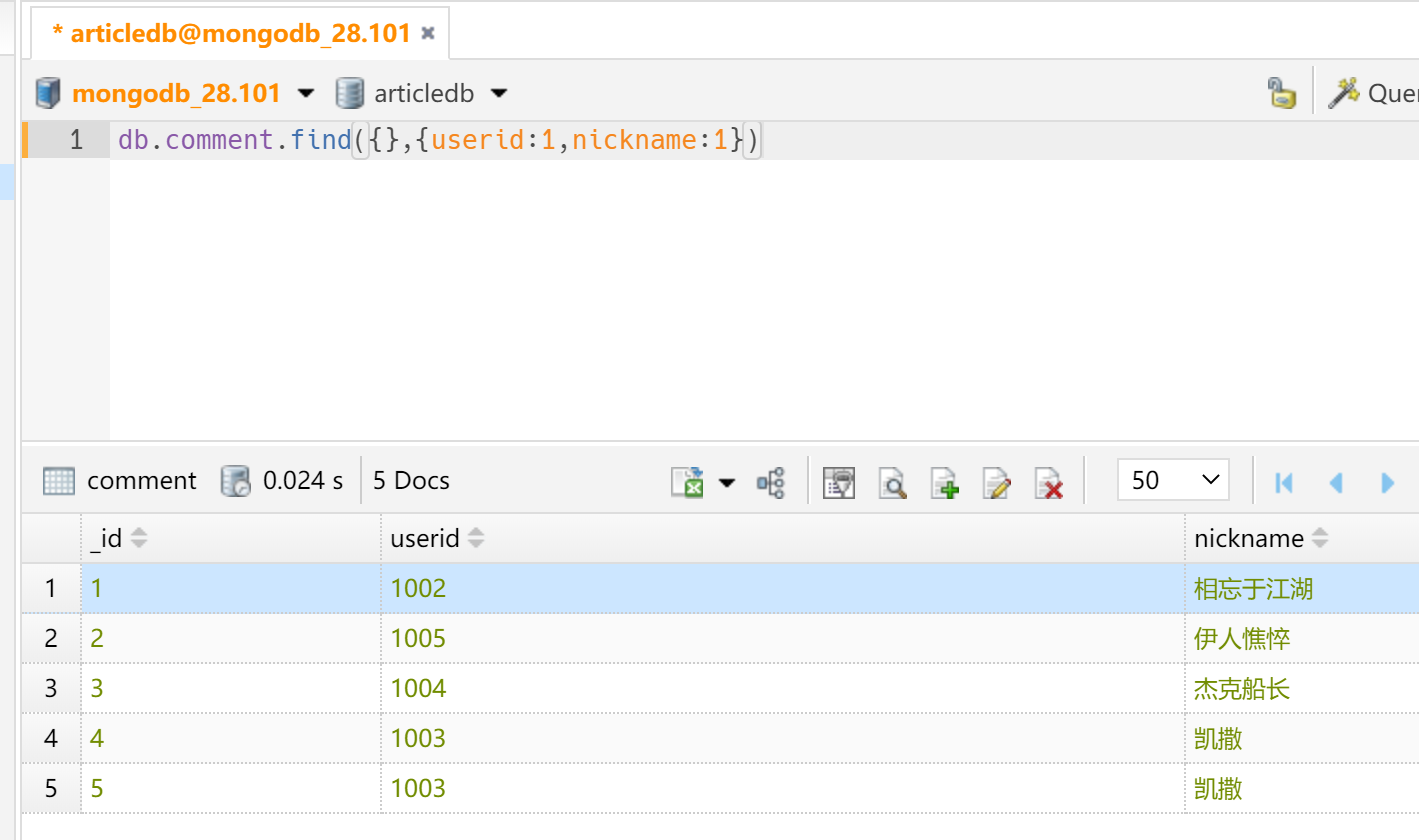Select the articledb@mongodb_28.101 tab
This screenshot has width=1419, height=840.
pos(230,34)
